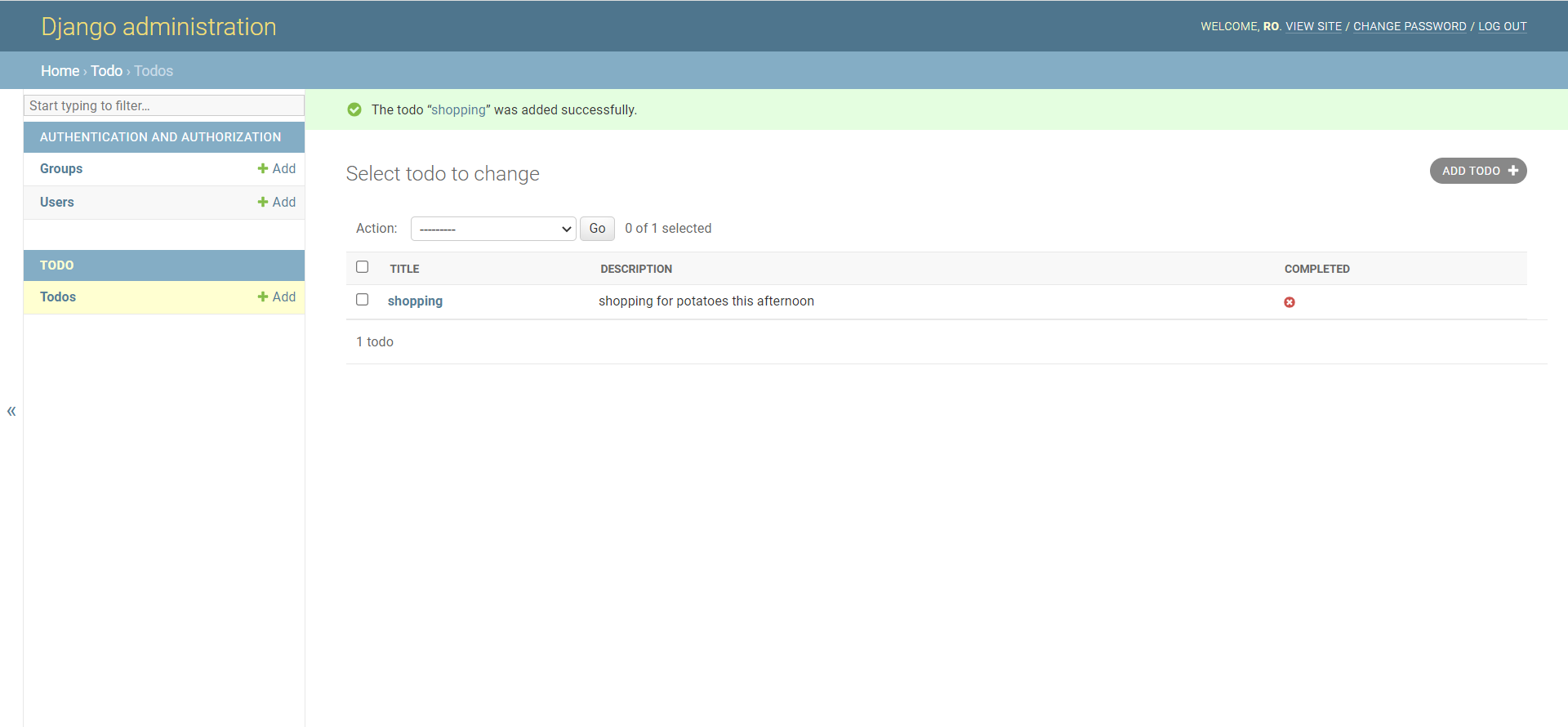Click the '0 of 1 selected' counter
This screenshot has width=1568, height=727.
tap(668, 229)
